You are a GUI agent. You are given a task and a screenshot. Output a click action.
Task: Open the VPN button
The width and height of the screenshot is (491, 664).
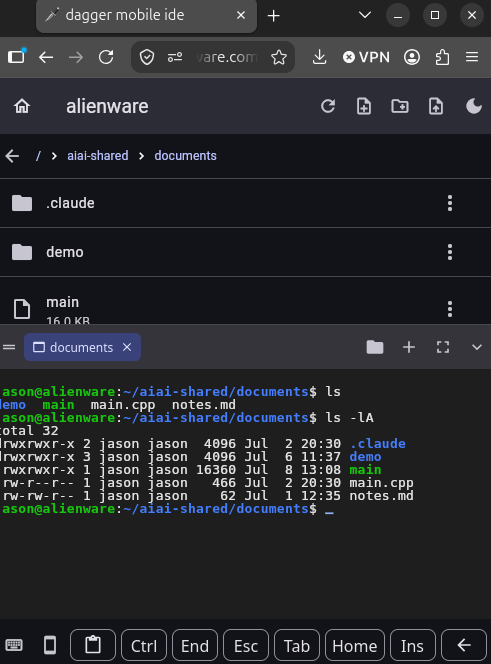366,57
